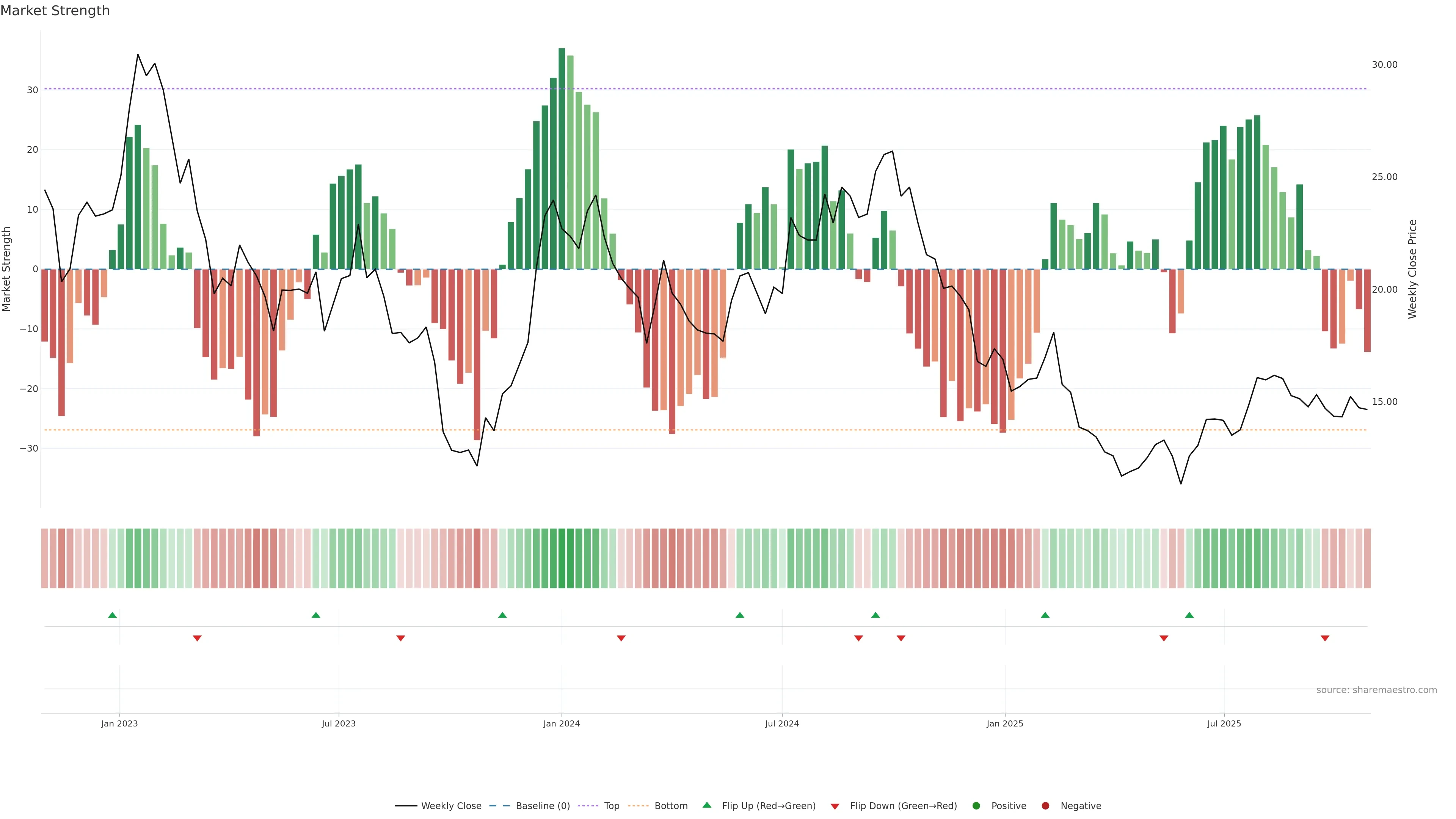Click the Positive green circle legend icon
Image resolution: width=1456 pixels, height=819 pixels.
point(976,805)
